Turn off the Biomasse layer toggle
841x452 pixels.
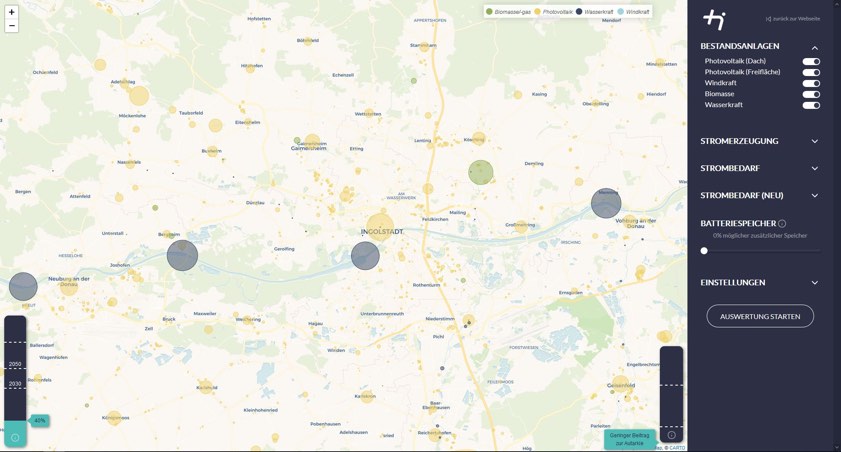811,94
